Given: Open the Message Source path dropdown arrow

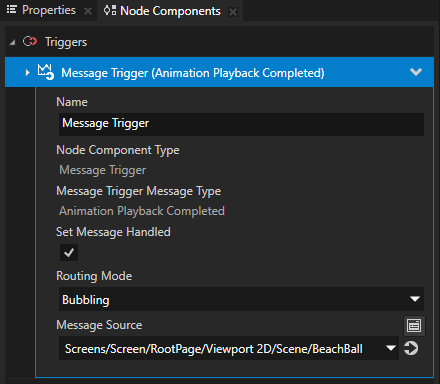Looking at the screenshot, I should point(391,348).
